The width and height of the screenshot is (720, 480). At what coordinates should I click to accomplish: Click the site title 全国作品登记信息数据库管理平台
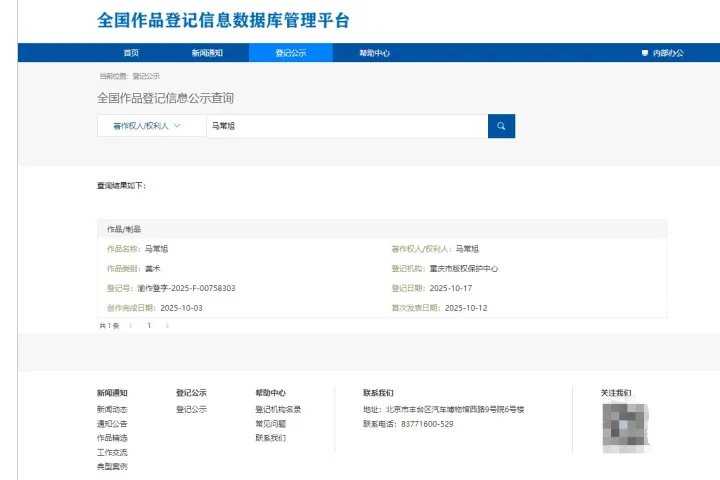(x=223, y=20)
